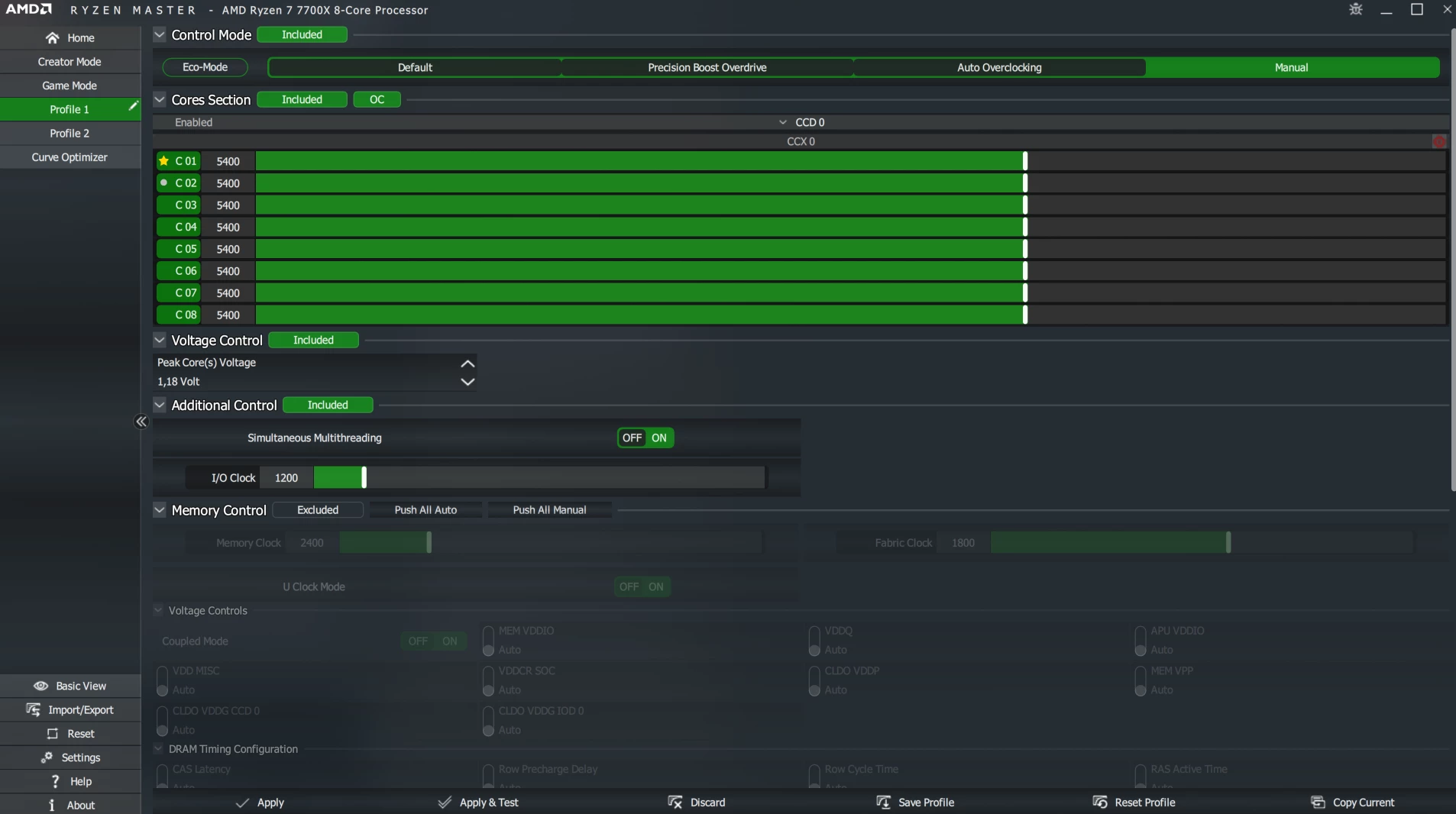
Task: Enable the Eco-Mode button
Action: point(205,67)
